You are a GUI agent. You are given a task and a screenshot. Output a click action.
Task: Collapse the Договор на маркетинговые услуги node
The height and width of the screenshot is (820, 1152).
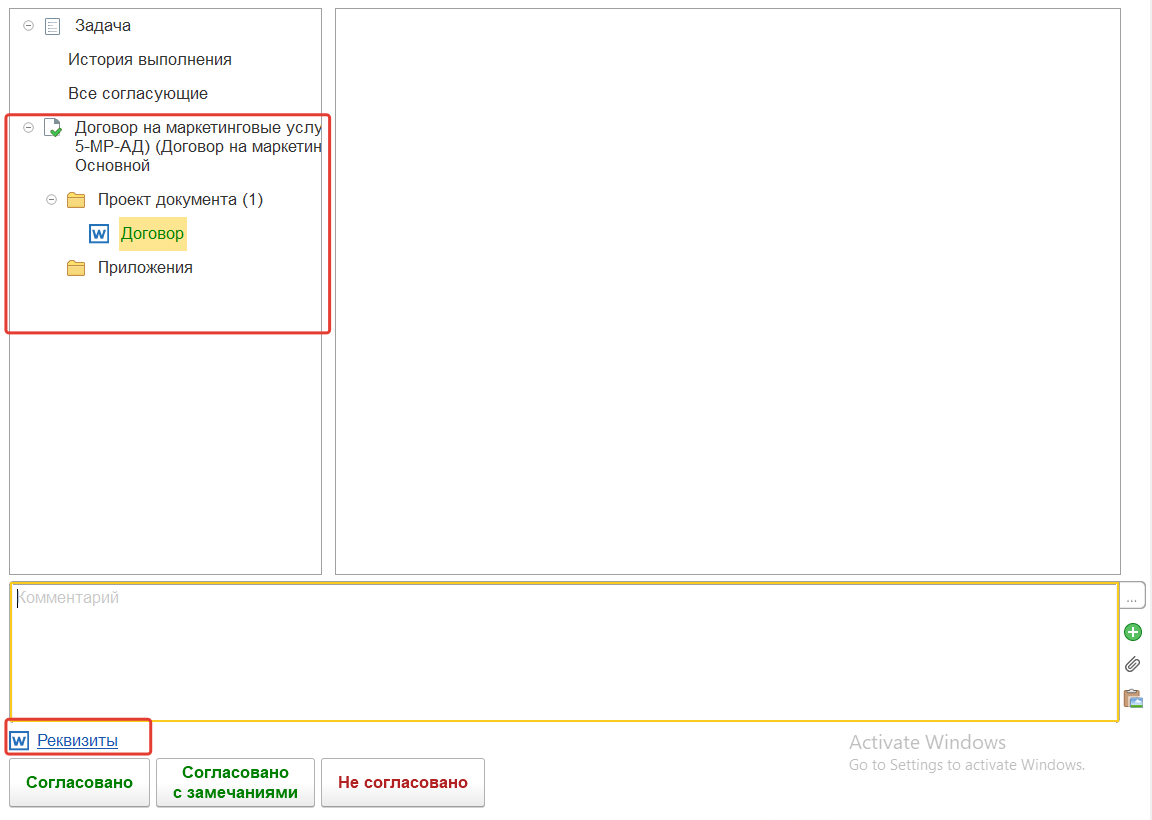click(28, 128)
